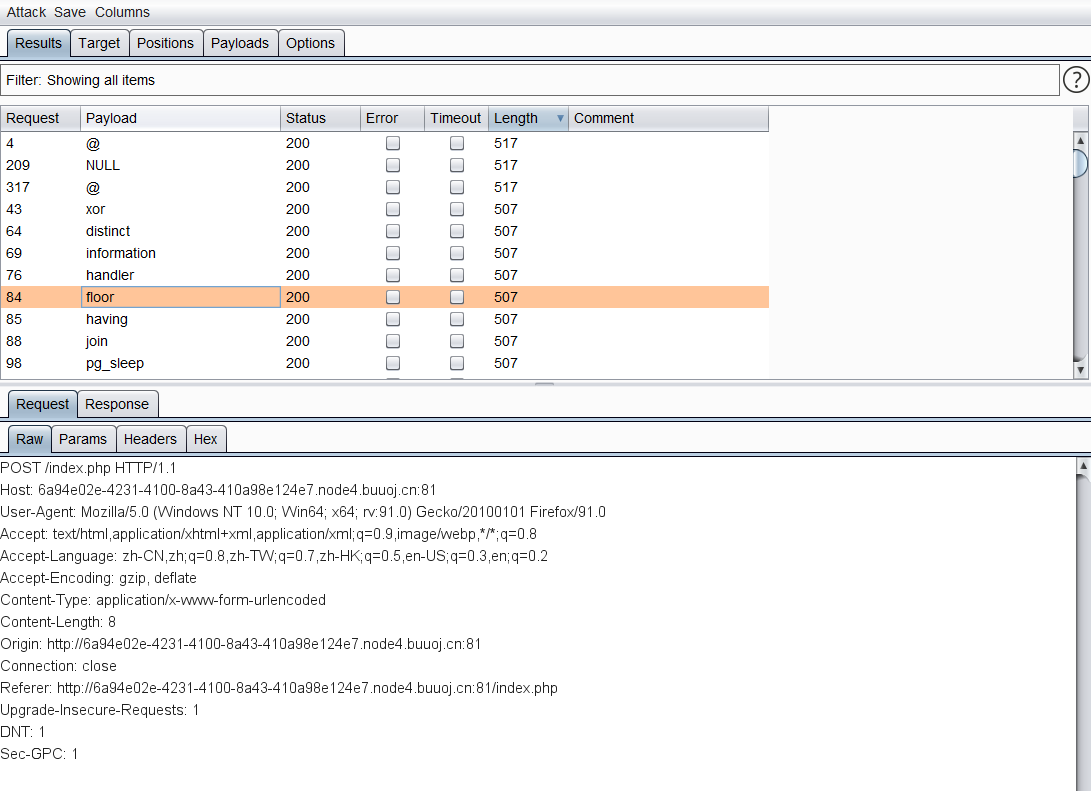Viewport: 1091px width, 791px height.
Task: Click the Length column sort arrow
Action: click(x=560, y=118)
